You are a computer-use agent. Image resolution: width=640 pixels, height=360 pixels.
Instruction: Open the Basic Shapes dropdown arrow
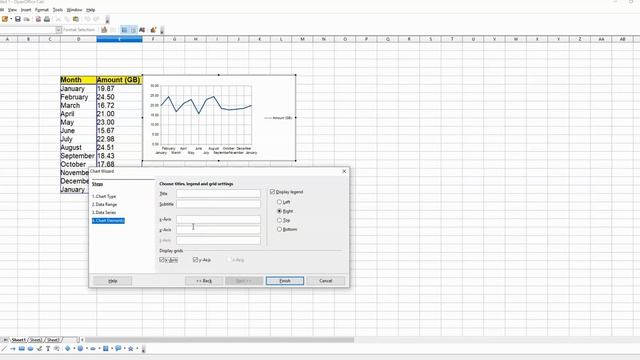pyautogui.click(x=74, y=349)
